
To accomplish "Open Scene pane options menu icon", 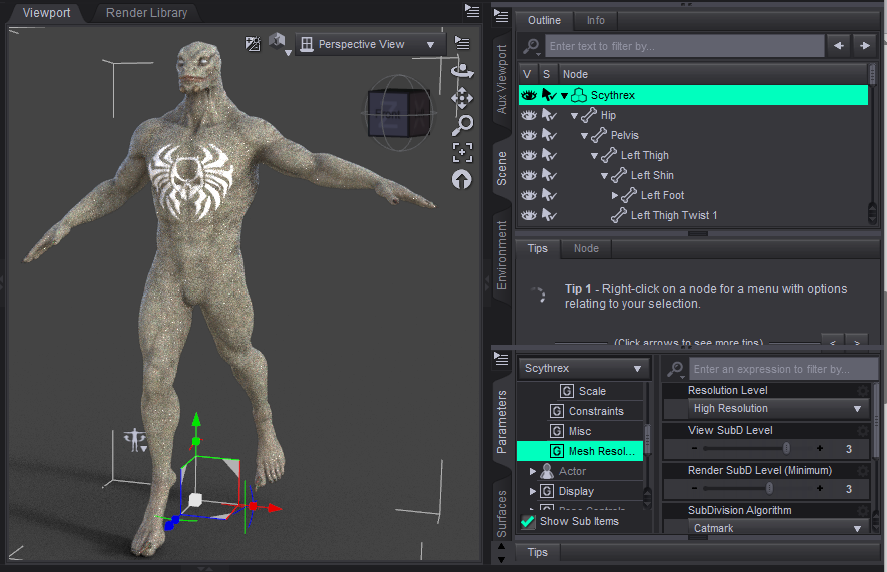I will [x=501, y=16].
